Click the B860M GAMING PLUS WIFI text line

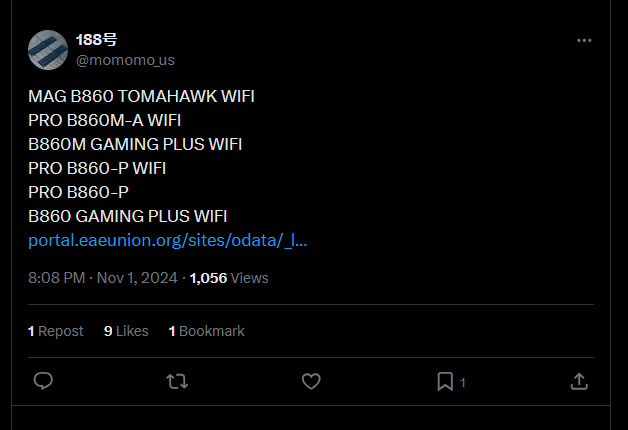point(135,145)
